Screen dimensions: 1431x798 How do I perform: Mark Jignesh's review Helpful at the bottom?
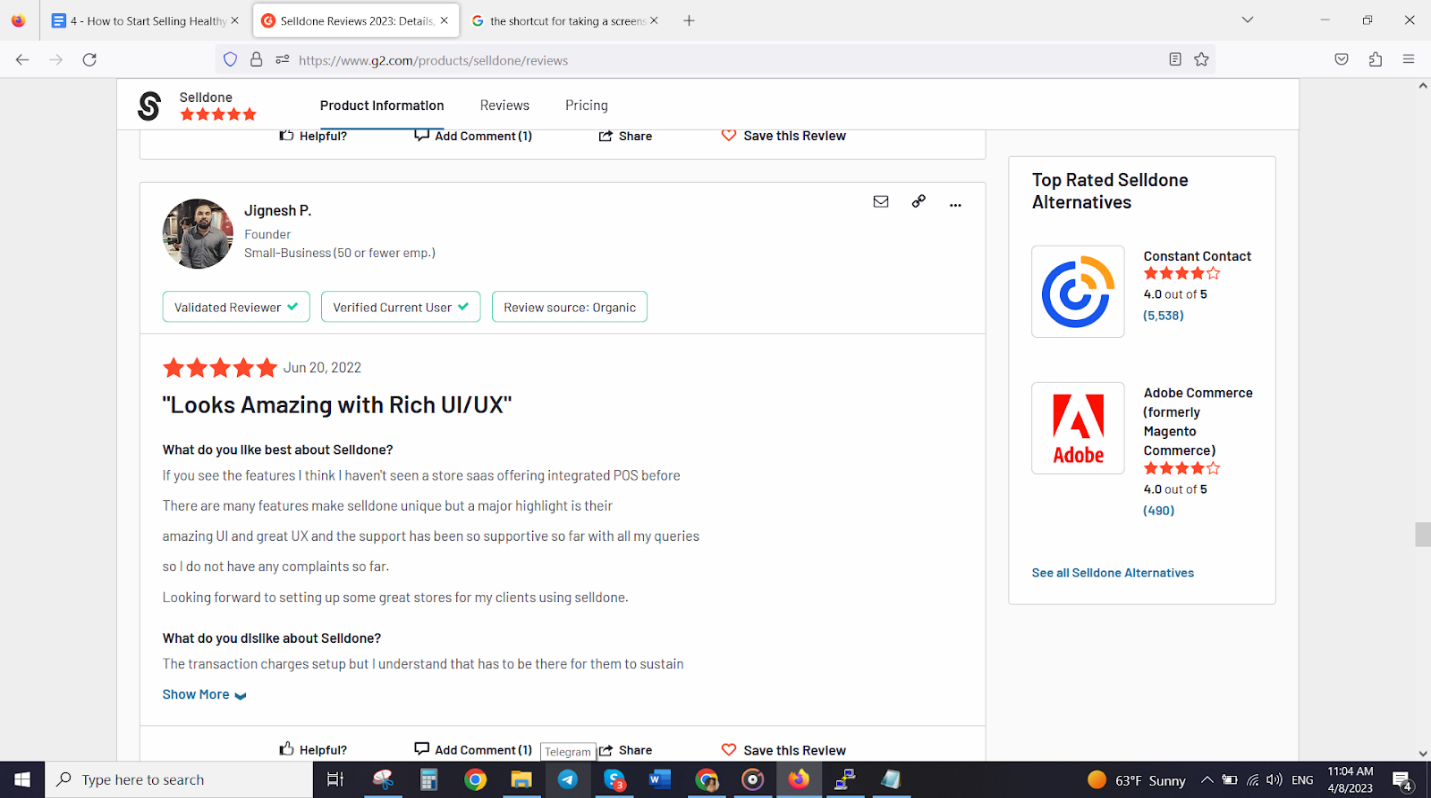[313, 750]
